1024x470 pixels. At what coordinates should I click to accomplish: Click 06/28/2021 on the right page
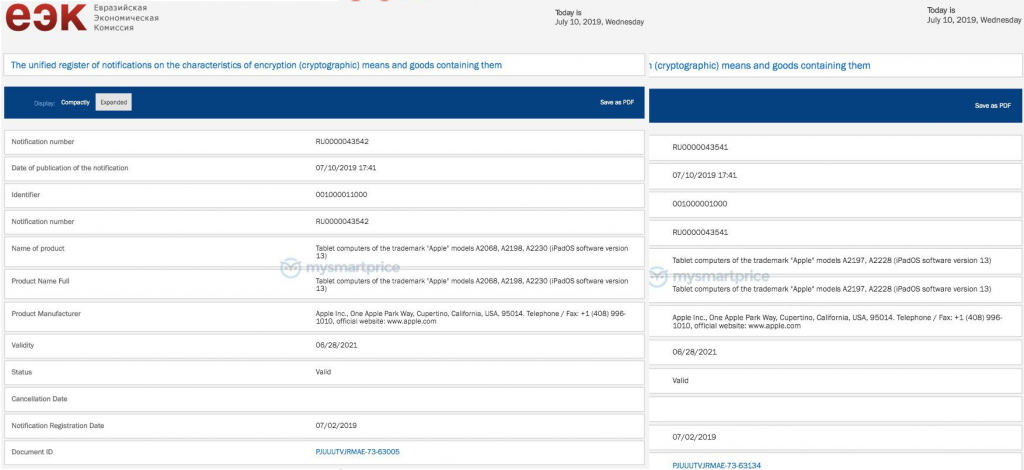pos(694,352)
